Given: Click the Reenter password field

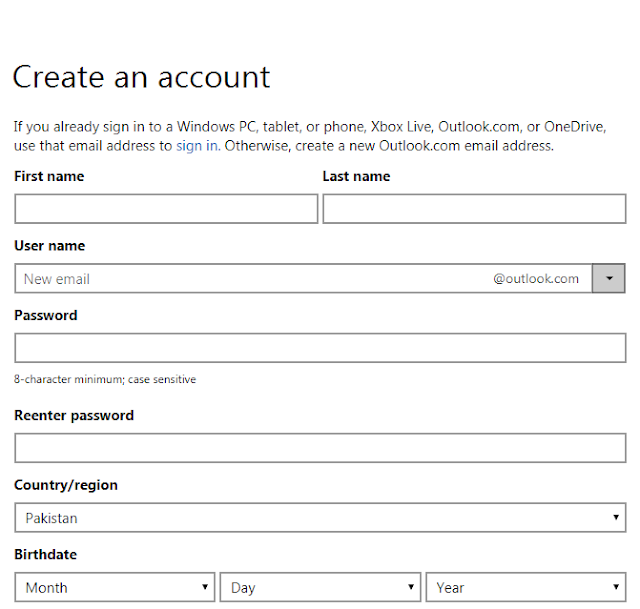Looking at the screenshot, I should [320, 448].
